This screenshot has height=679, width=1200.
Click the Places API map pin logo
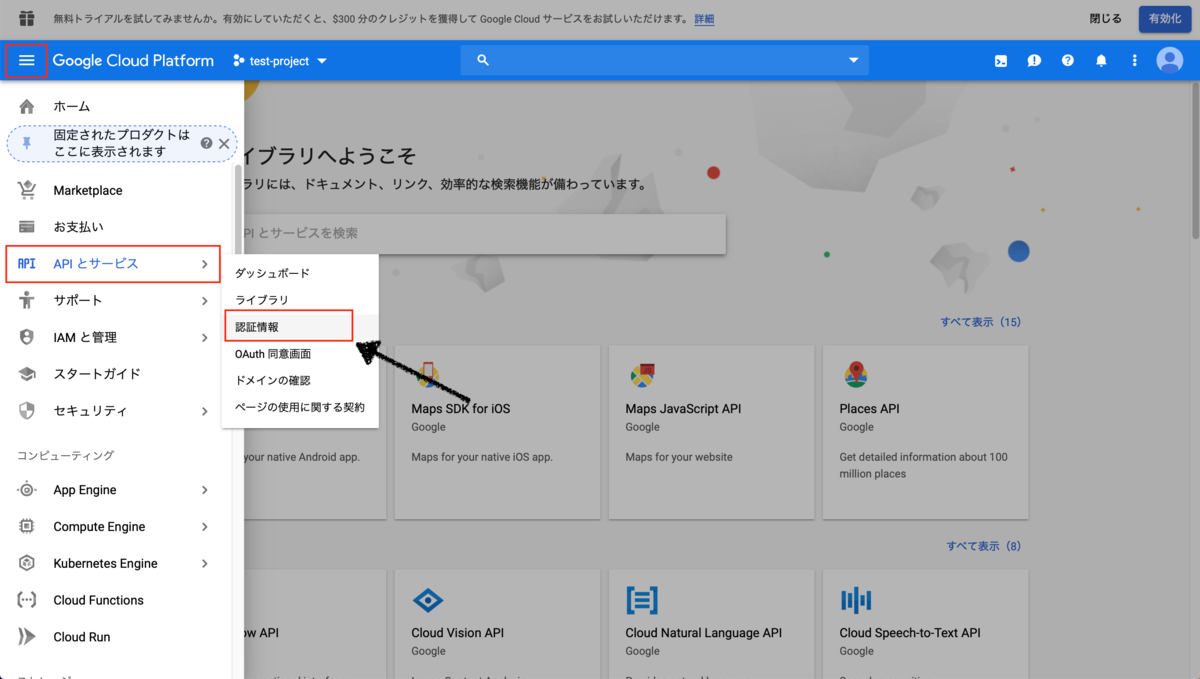855,375
